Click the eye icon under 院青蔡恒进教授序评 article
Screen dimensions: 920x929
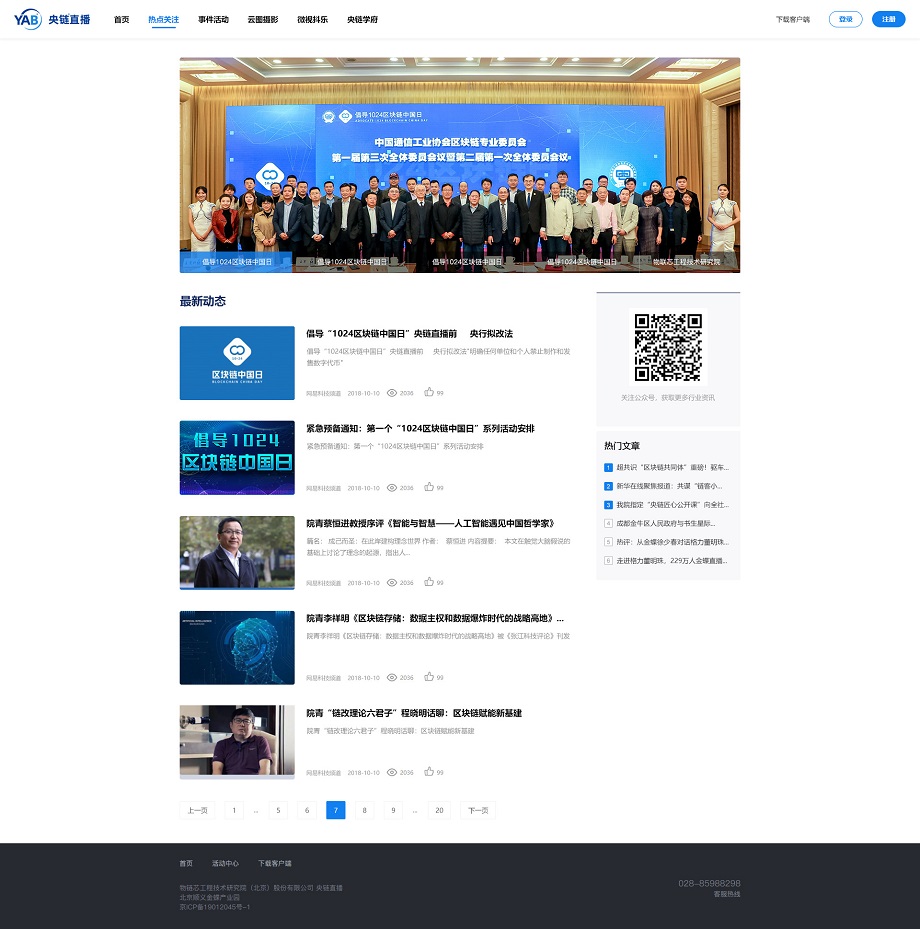[x=392, y=582]
